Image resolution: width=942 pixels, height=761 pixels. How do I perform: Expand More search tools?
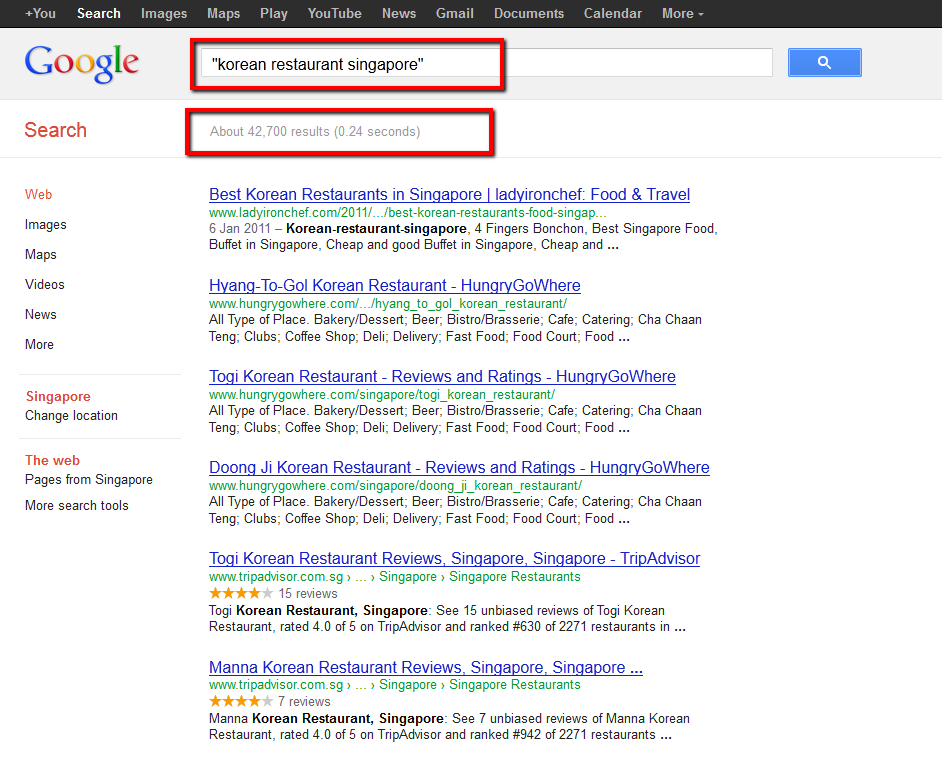77,506
